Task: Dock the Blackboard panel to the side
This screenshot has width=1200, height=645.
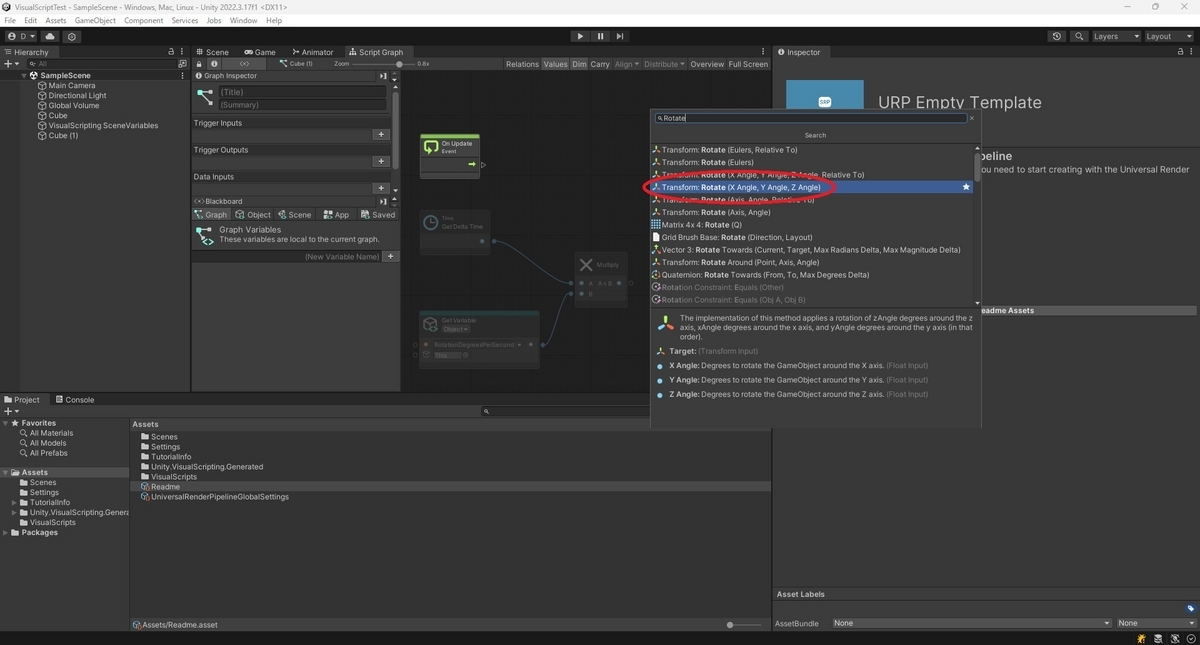Action: (x=383, y=201)
